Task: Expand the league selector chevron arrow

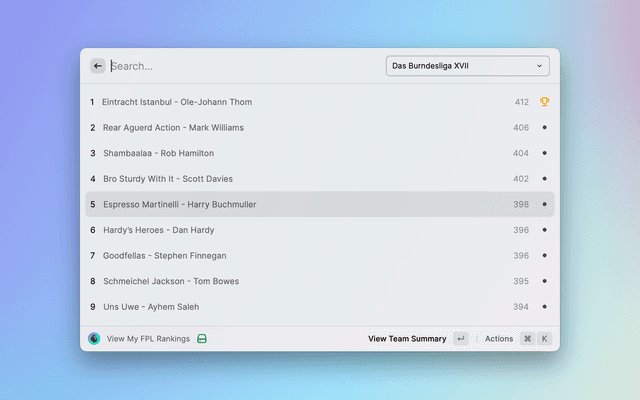Action: (x=539, y=66)
